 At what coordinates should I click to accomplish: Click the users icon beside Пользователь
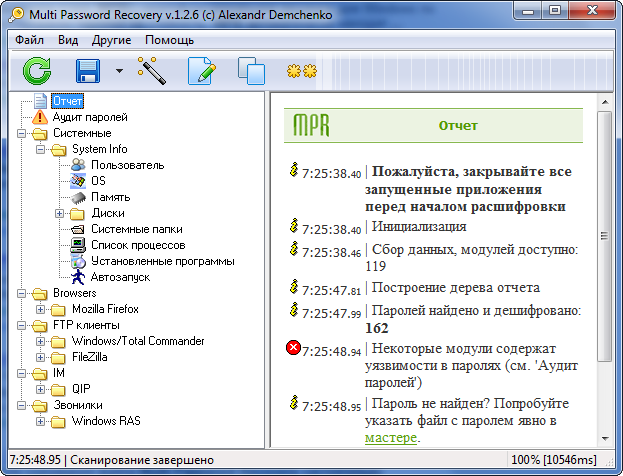pos(78,165)
